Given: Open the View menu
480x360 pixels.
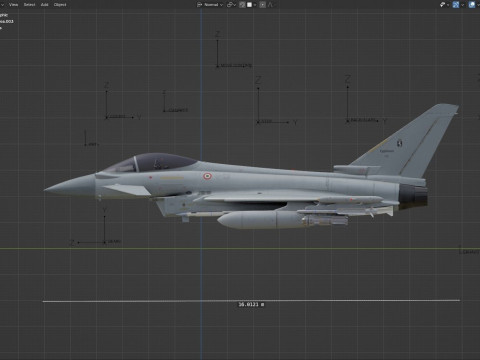Looking at the screenshot, I should point(13,5).
